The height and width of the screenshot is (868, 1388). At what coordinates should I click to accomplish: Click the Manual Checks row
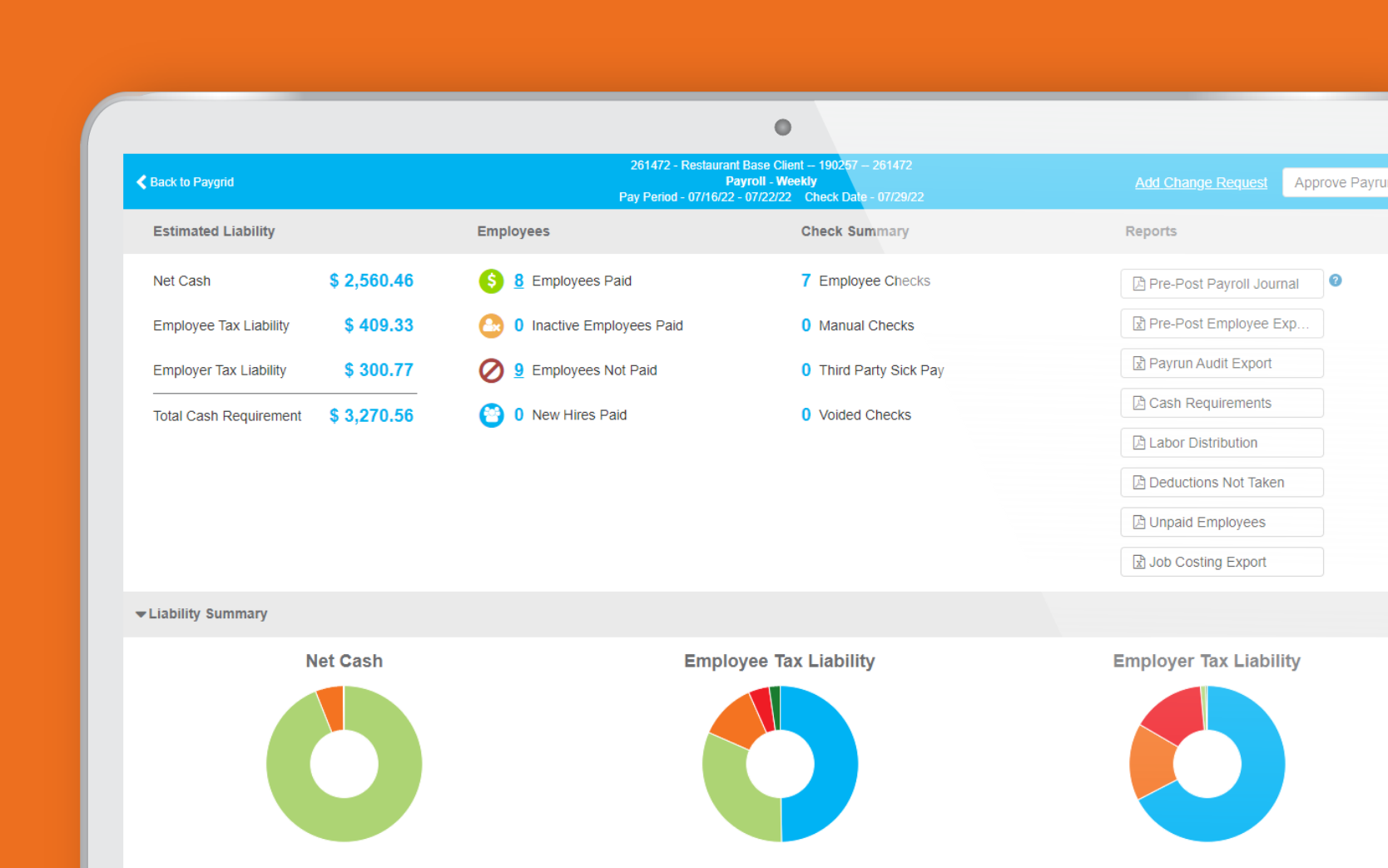click(x=857, y=325)
